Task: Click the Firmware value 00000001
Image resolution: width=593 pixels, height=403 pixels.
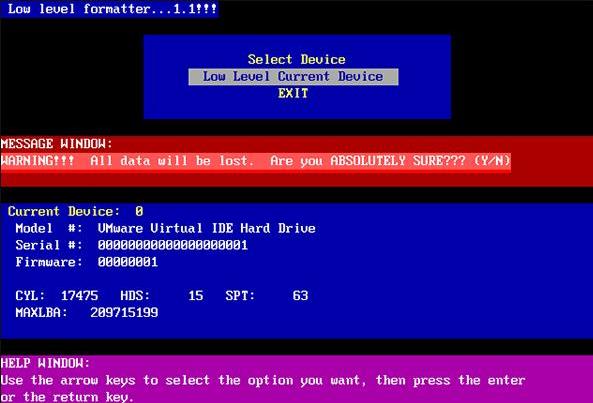Action: (x=127, y=262)
